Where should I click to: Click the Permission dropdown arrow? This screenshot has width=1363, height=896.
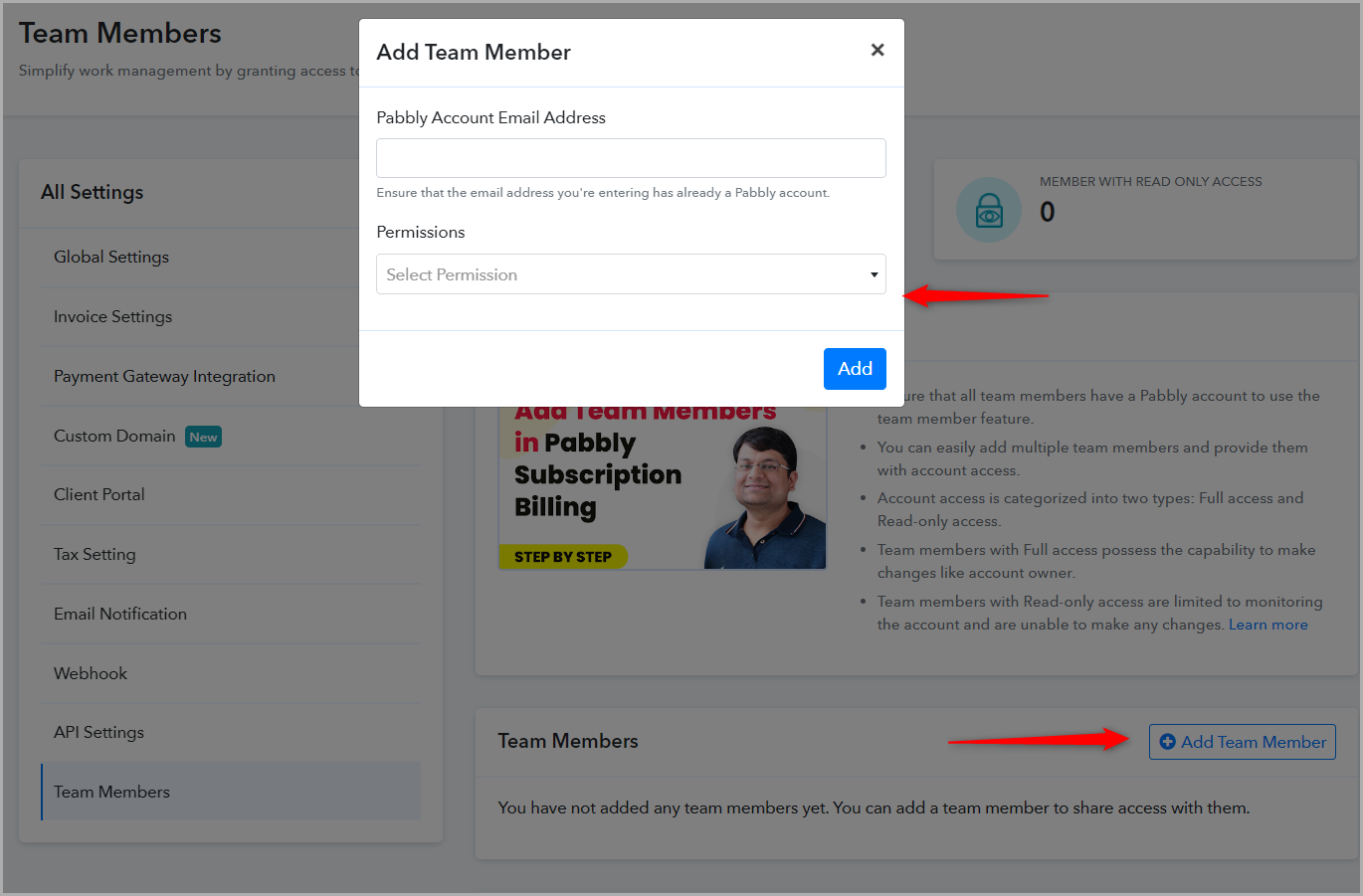874,275
